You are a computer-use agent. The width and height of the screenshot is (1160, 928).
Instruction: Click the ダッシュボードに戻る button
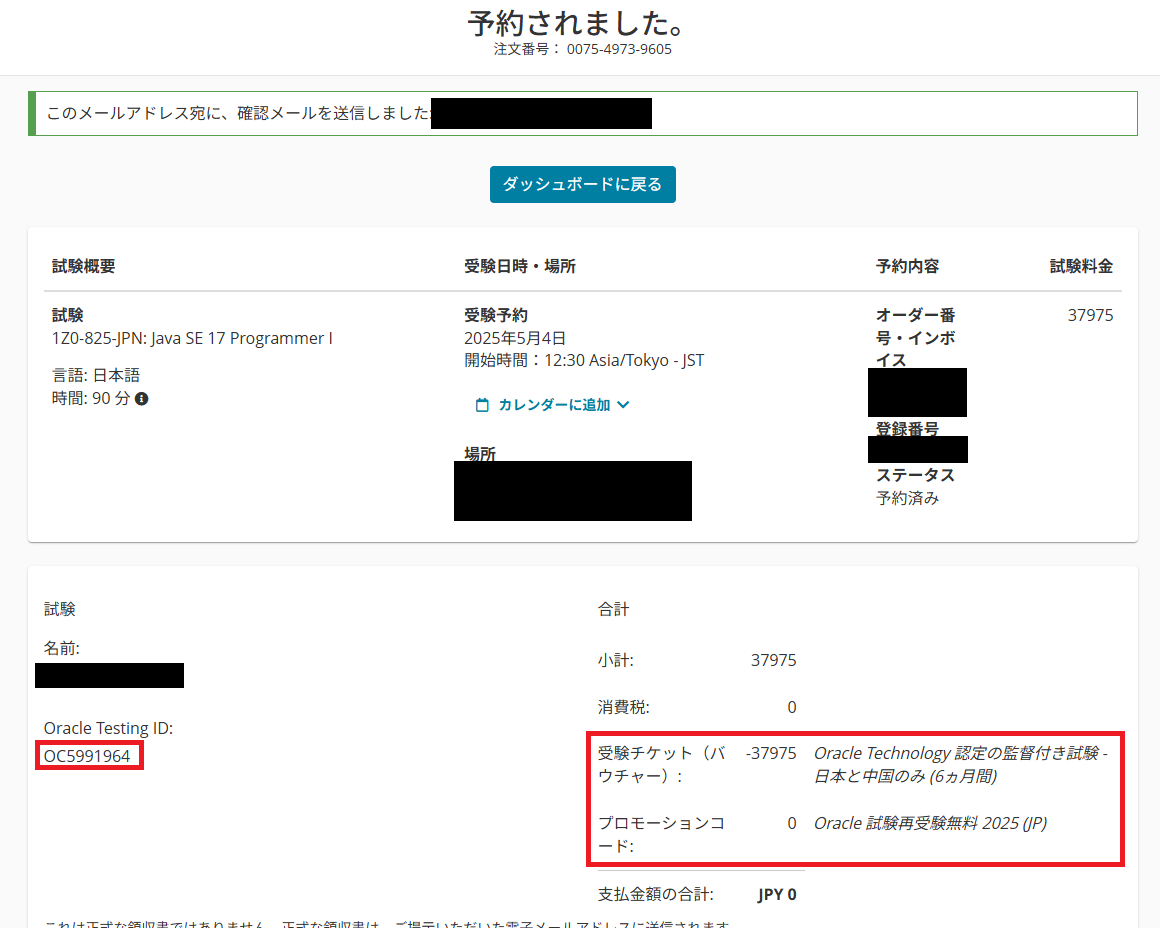point(582,184)
